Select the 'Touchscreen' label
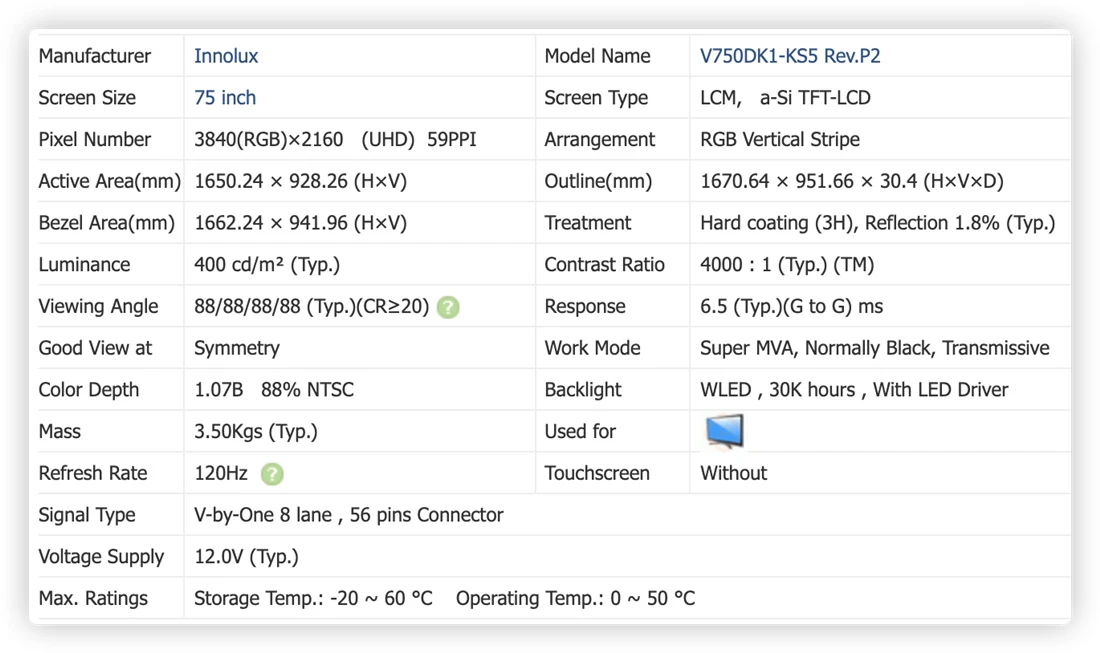This screenshot has height=653, width=1100. [596, 473]
